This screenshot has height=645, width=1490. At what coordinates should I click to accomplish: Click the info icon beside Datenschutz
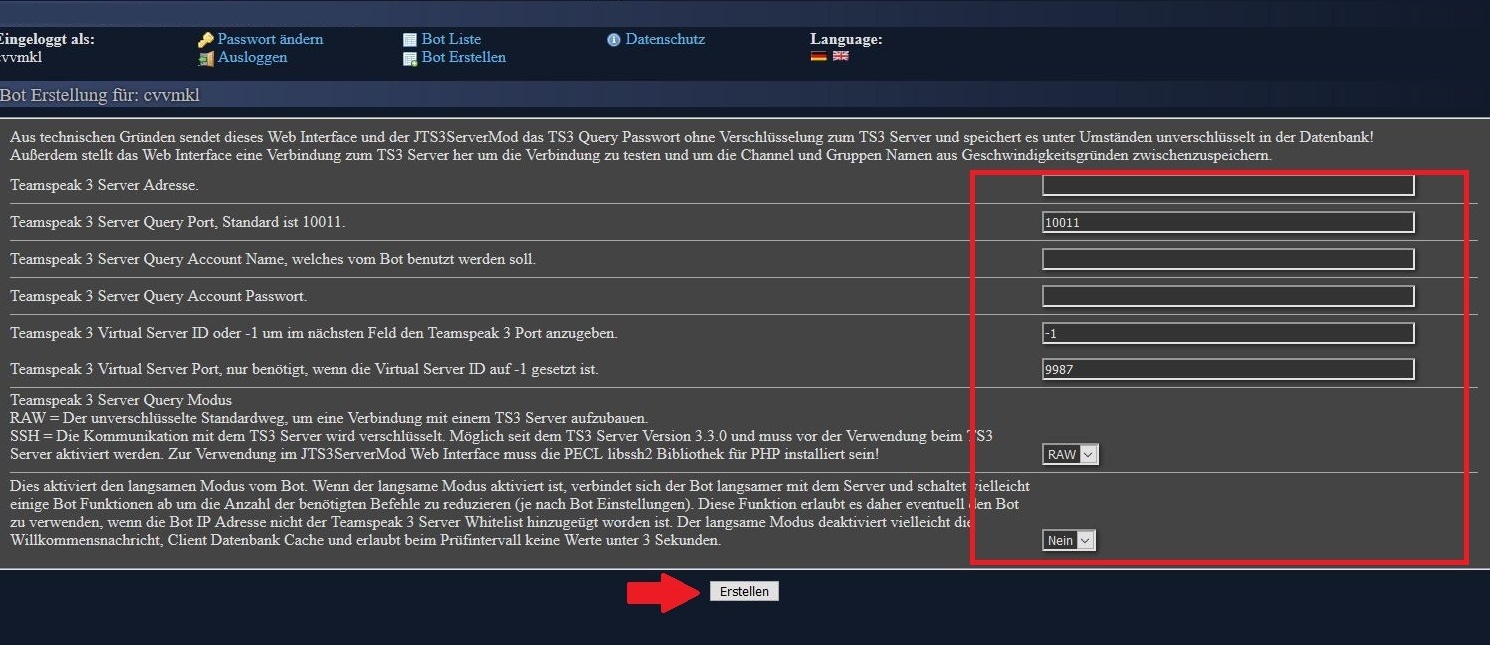(614, 40)
